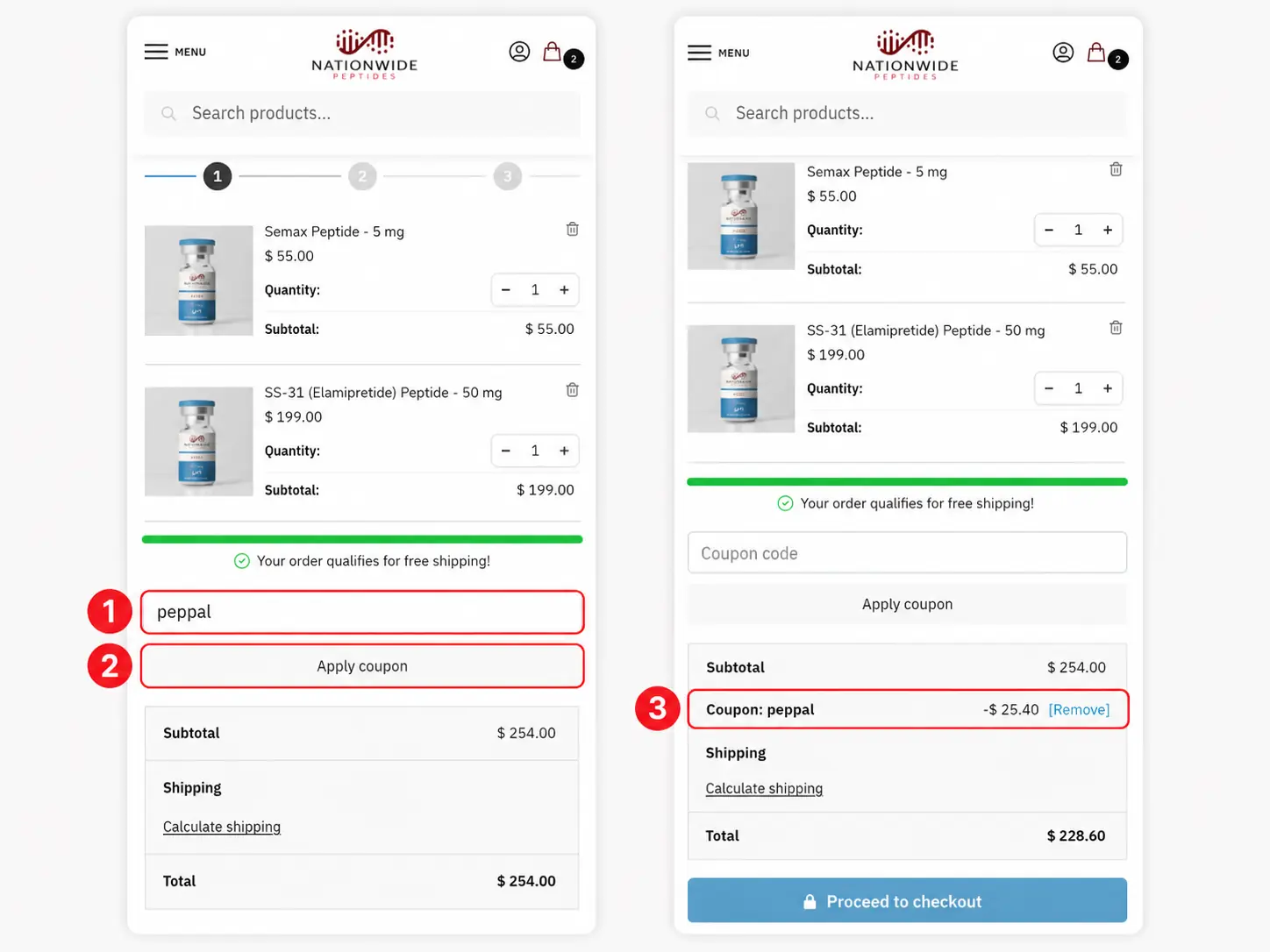Open SS-31 Peptide product thumbnail in the right screen
The image size is (1270, 952).
(x=741, y=379)
